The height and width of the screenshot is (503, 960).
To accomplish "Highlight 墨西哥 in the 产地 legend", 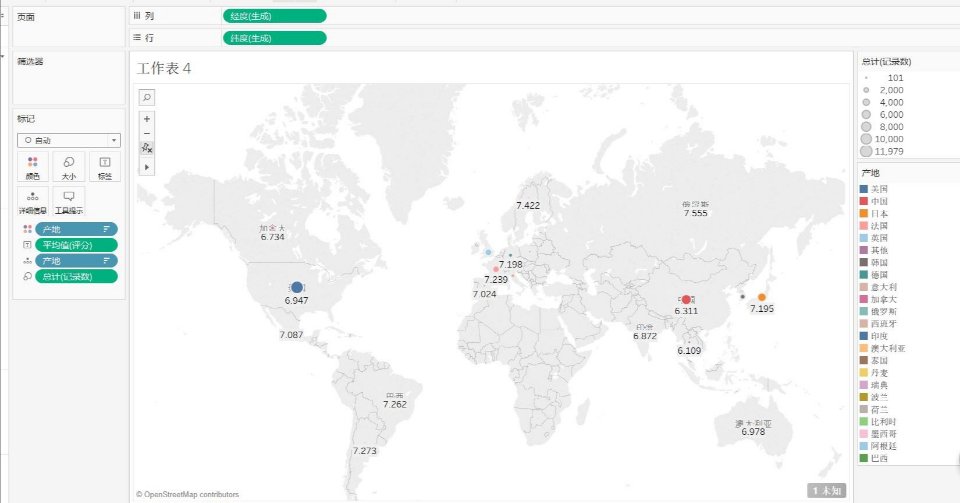I will pos(883,434).
